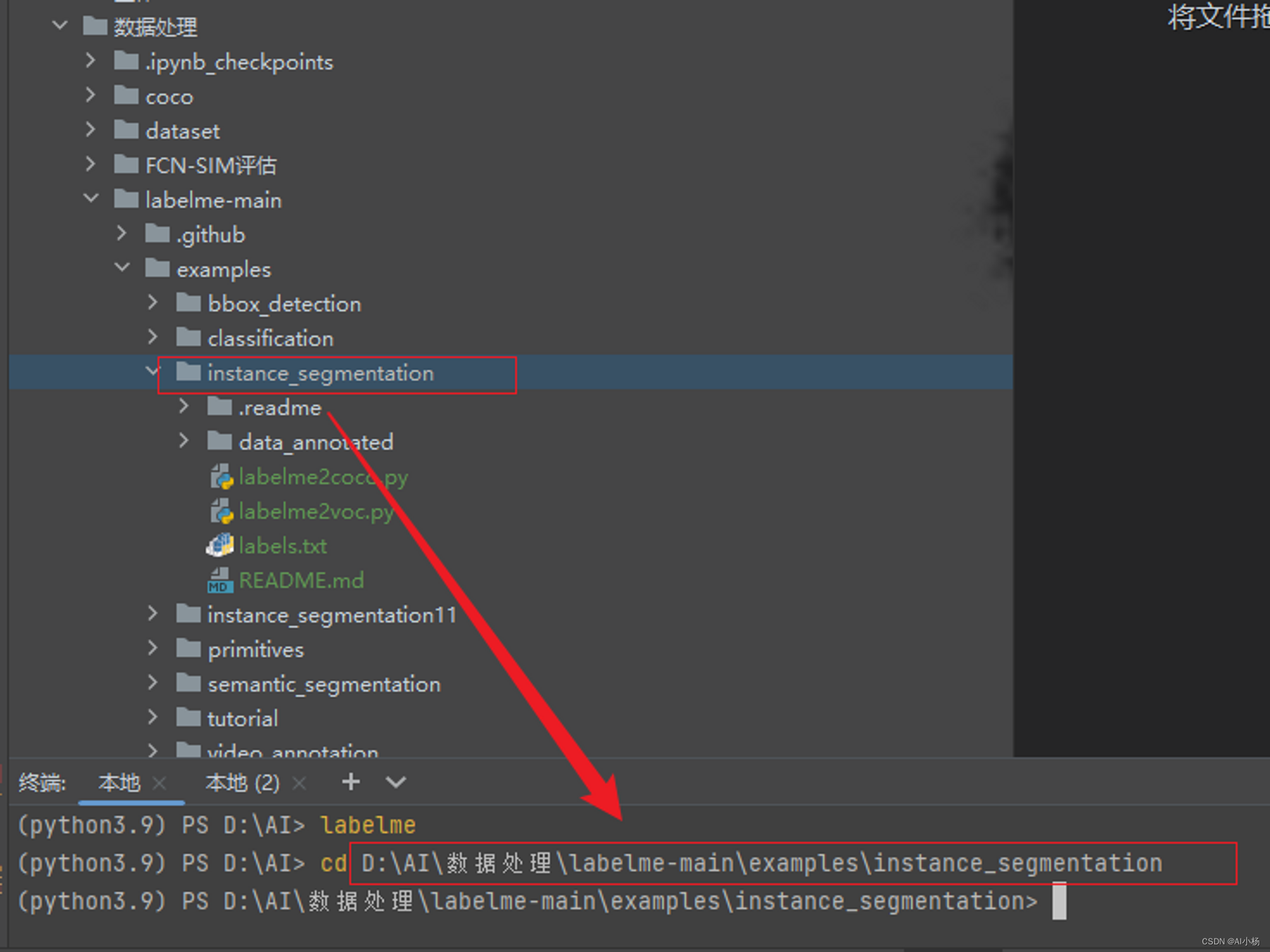Image resolution: width=1270 pixels, height=952 pixels.
Task: Collapse the labelme-main folder
Action: [91, 198]
